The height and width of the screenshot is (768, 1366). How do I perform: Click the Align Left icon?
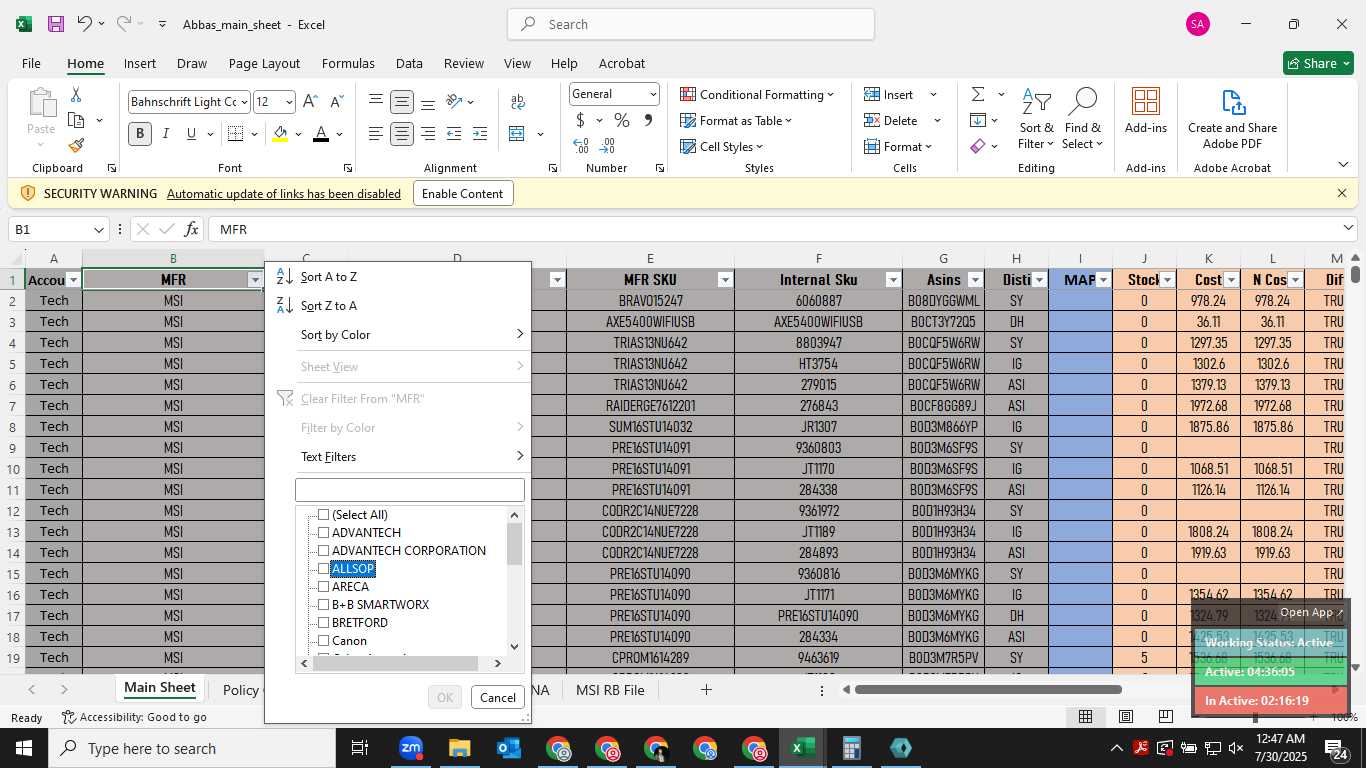(376, 134)
